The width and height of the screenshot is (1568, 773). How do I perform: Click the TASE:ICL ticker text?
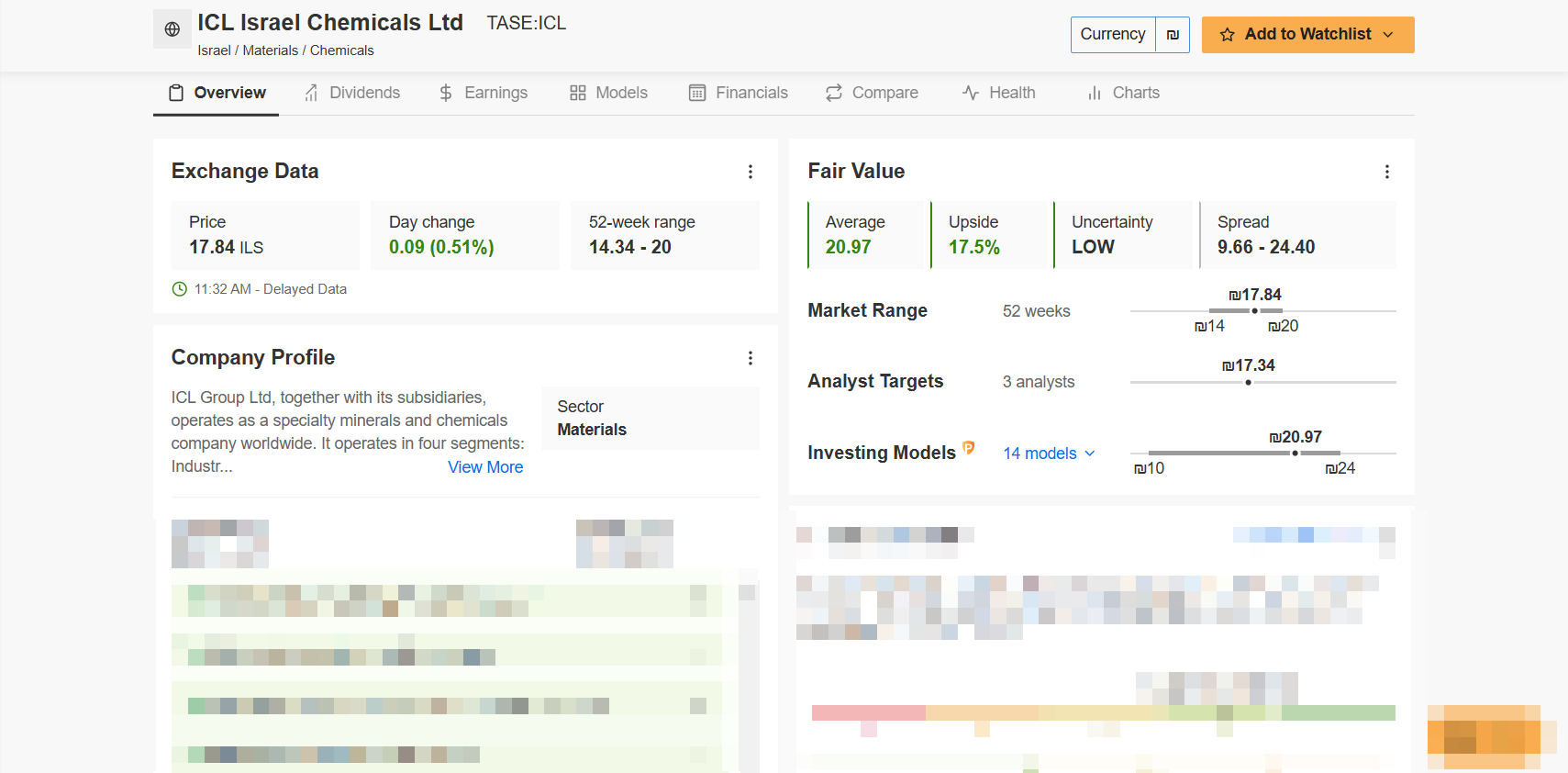pyautogui.click(x=527, y=23)
